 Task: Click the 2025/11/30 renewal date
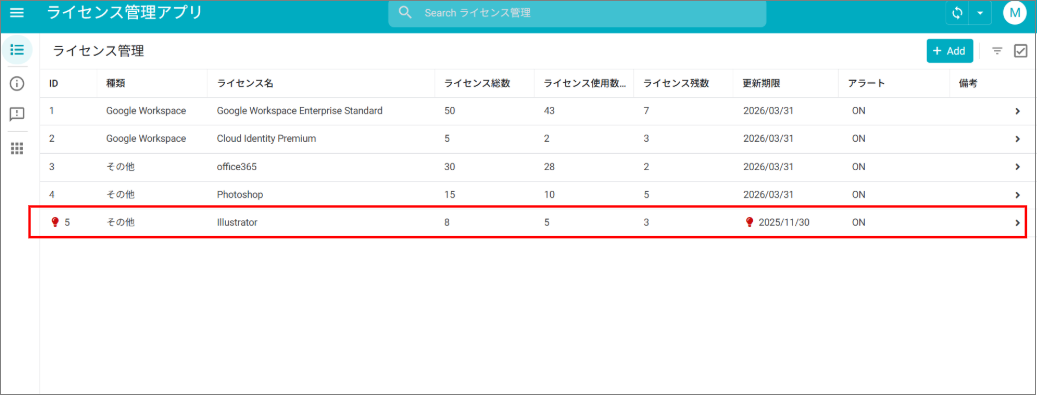[x=784, y=223]
